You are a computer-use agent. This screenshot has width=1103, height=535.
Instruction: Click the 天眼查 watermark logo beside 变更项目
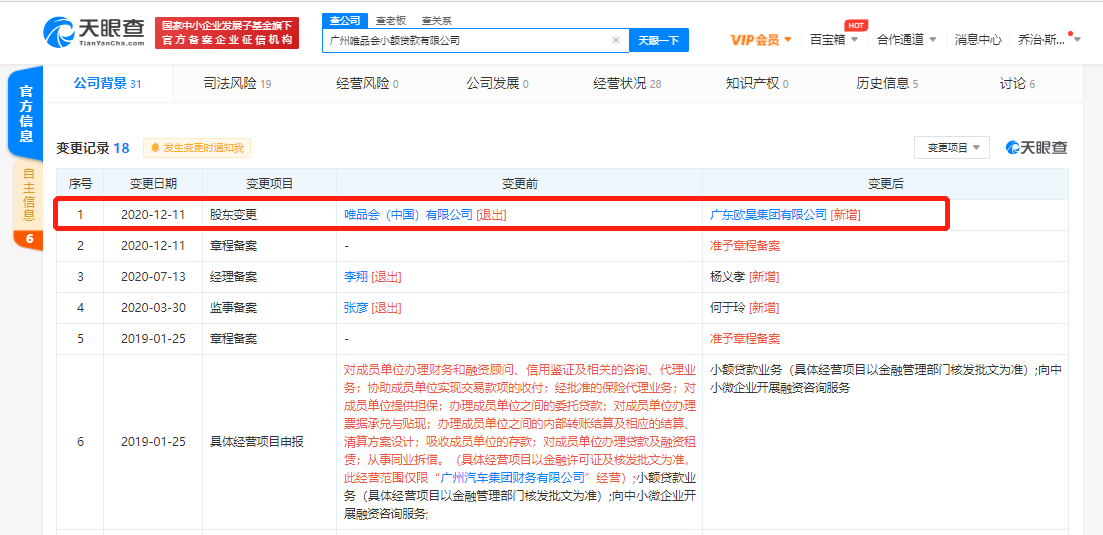click(1036, 148)
